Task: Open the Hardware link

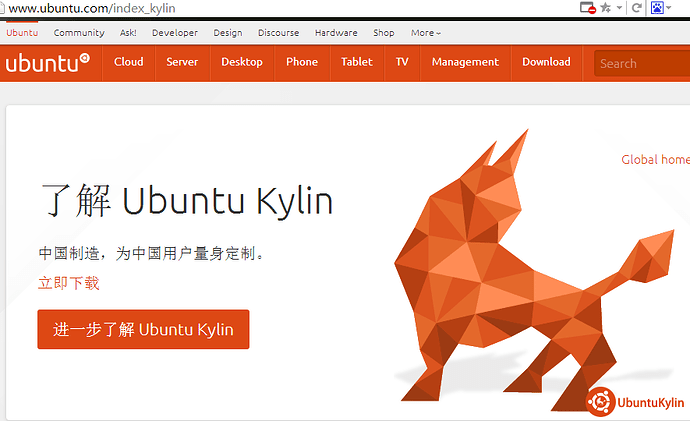Action: click(336, 33)
